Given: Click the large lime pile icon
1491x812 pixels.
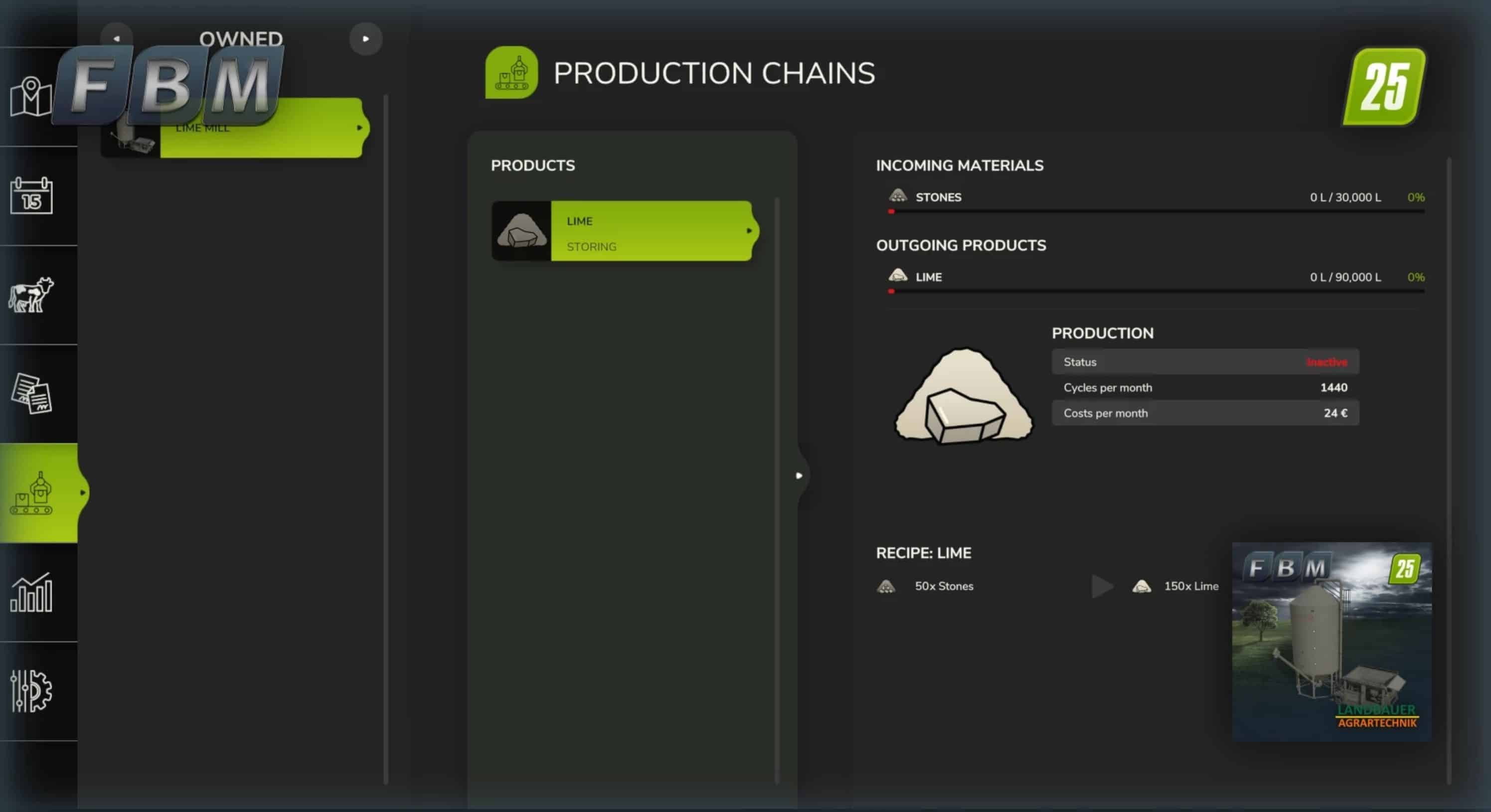Looking at the screenshot, I should click(x=963, y=396).
